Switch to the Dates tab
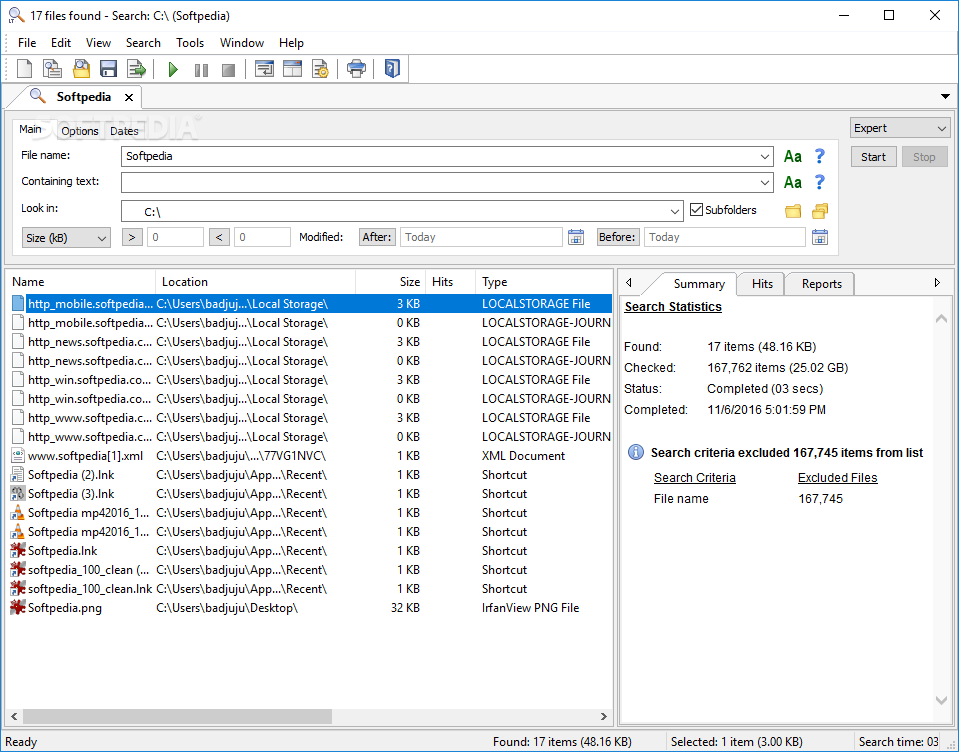The height and width of the screenshot is (752, 959). pos(124,131)
